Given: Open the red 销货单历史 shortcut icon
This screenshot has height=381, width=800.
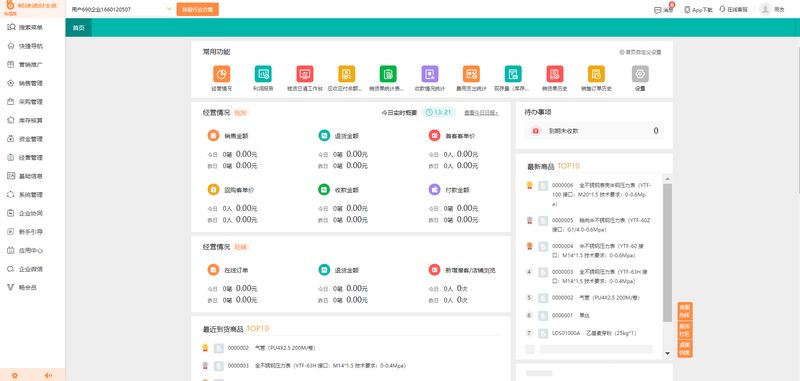Looking at the screenshot, I should coord(555,74).
